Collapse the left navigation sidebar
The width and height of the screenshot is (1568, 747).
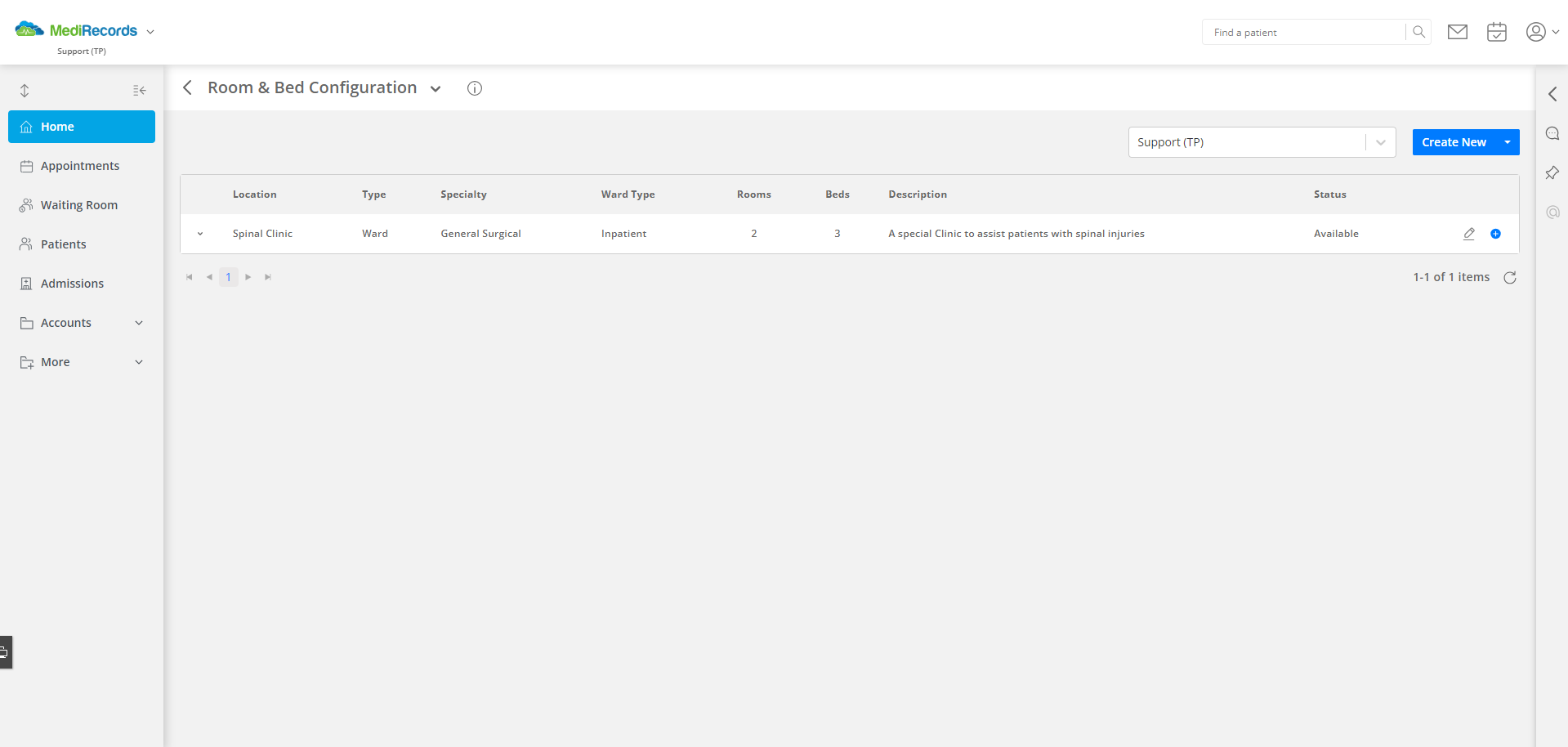click(140, 91)
